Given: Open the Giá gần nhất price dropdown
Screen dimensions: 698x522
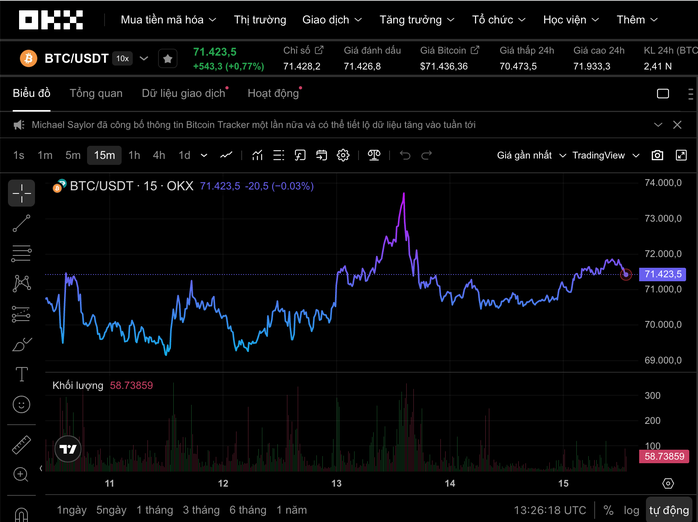Looking at the screenshot, I should (x=530, y=155).
